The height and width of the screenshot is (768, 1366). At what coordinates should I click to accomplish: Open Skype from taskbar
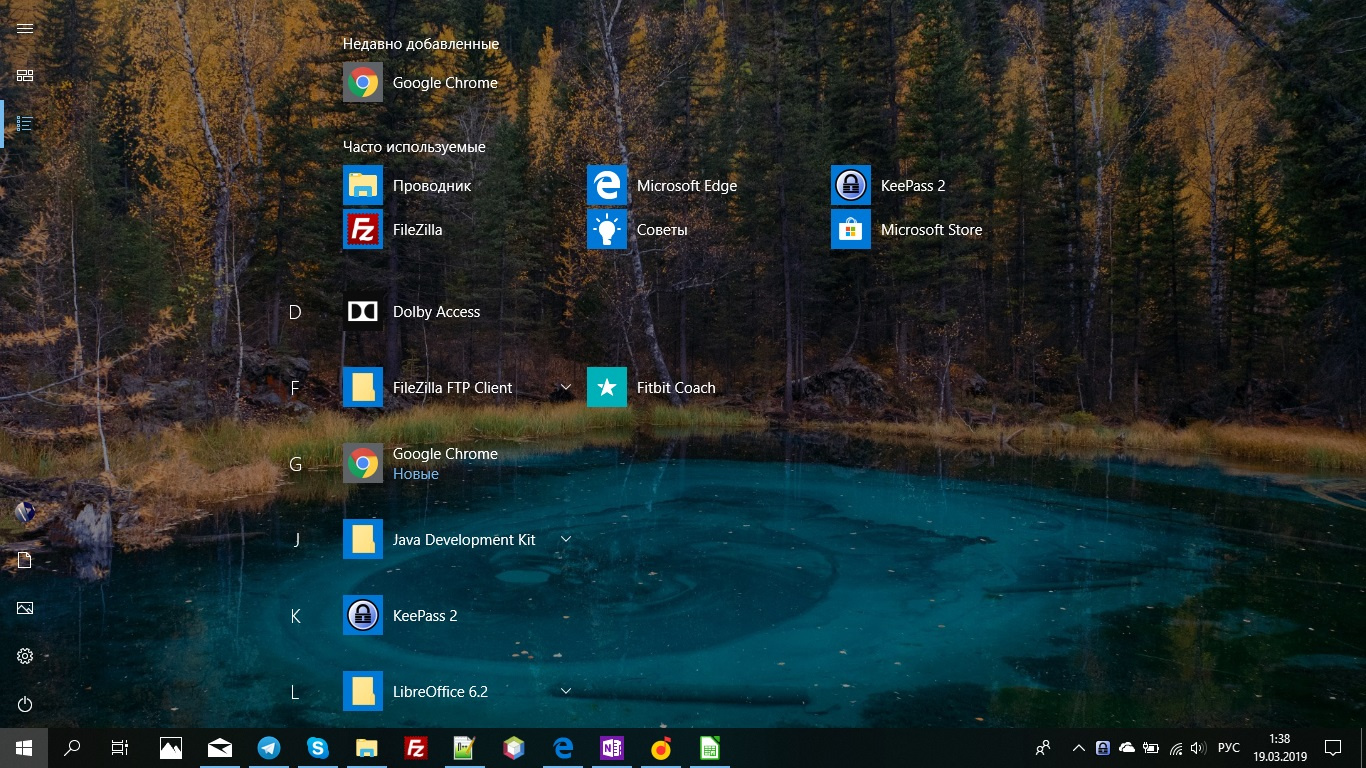[x=318, y=748]
